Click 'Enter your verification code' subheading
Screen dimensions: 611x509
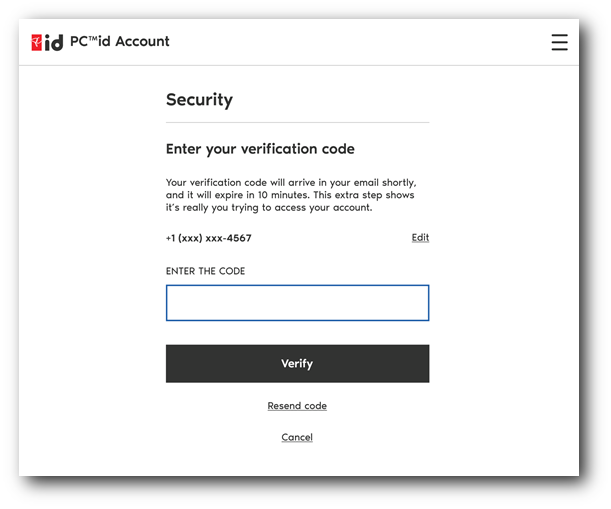point(260,149)
